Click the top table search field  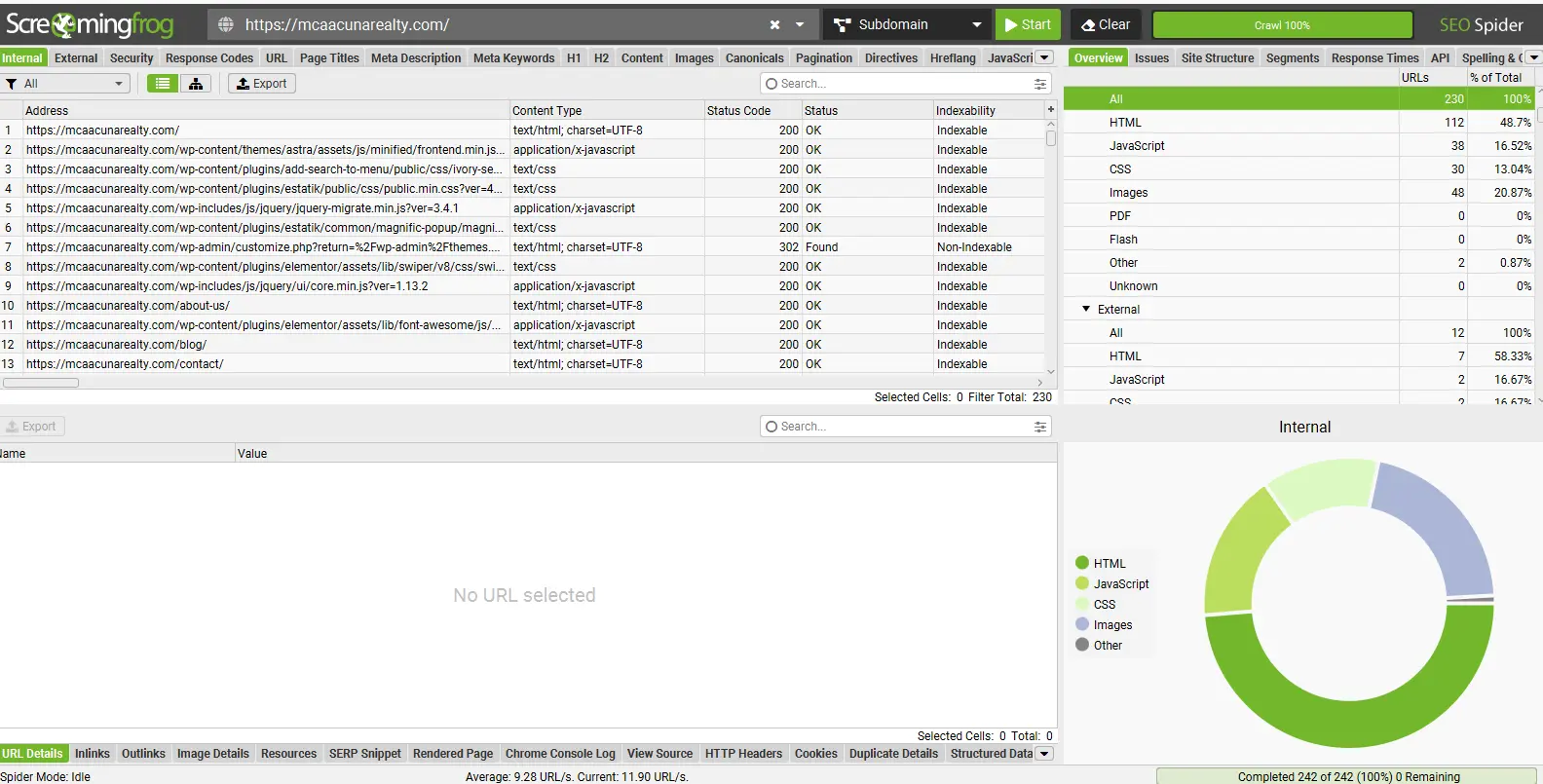(x=896, y=84)
